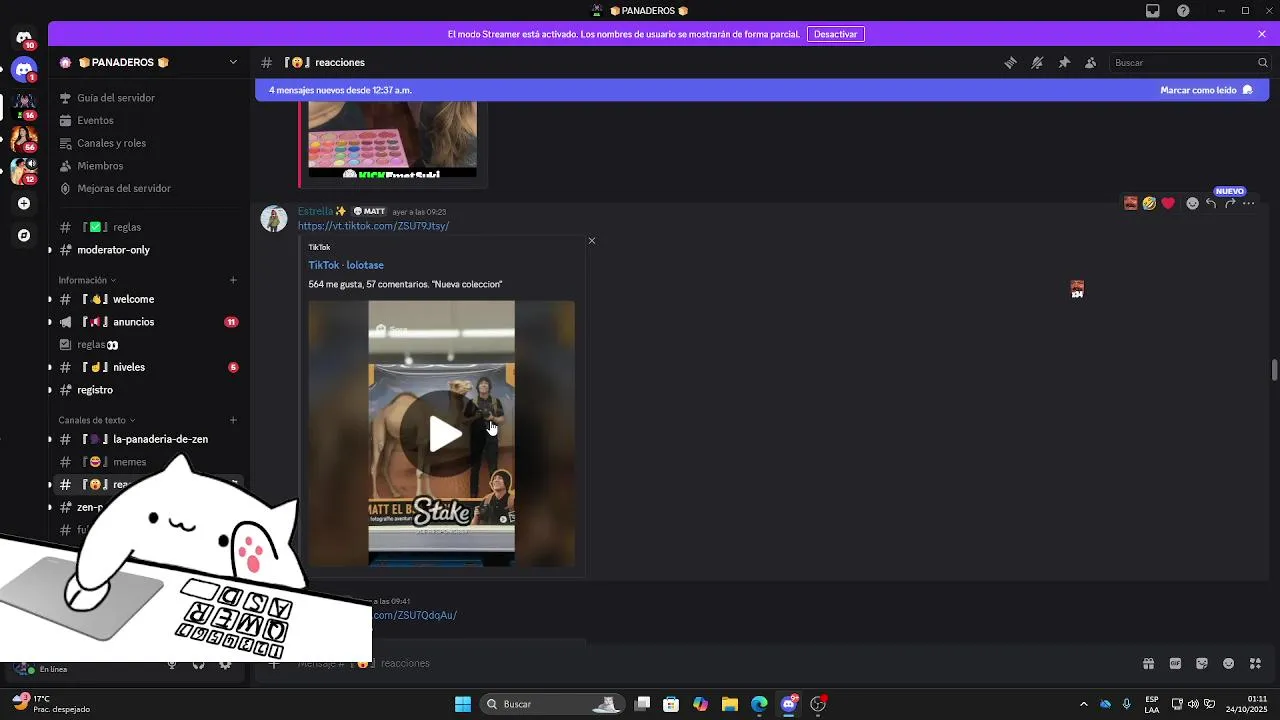Screen dimensions: 1280x720
Task: Click the chat vertical scrollbar thumb
Action: [x=1274, y=369]
